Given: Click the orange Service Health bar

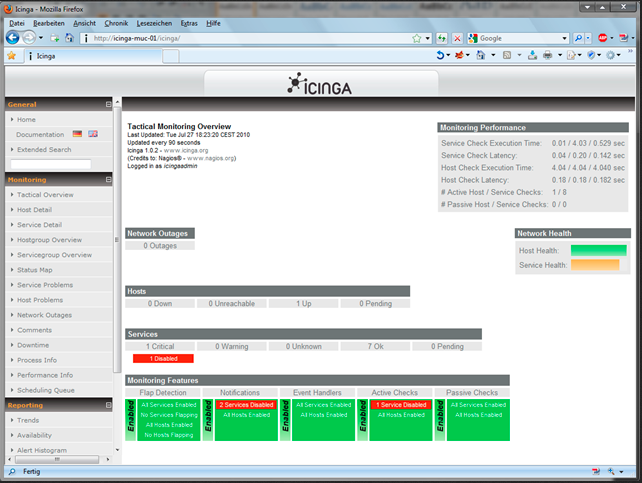Looking at the screenshot, I should click(x=595, y=265).
